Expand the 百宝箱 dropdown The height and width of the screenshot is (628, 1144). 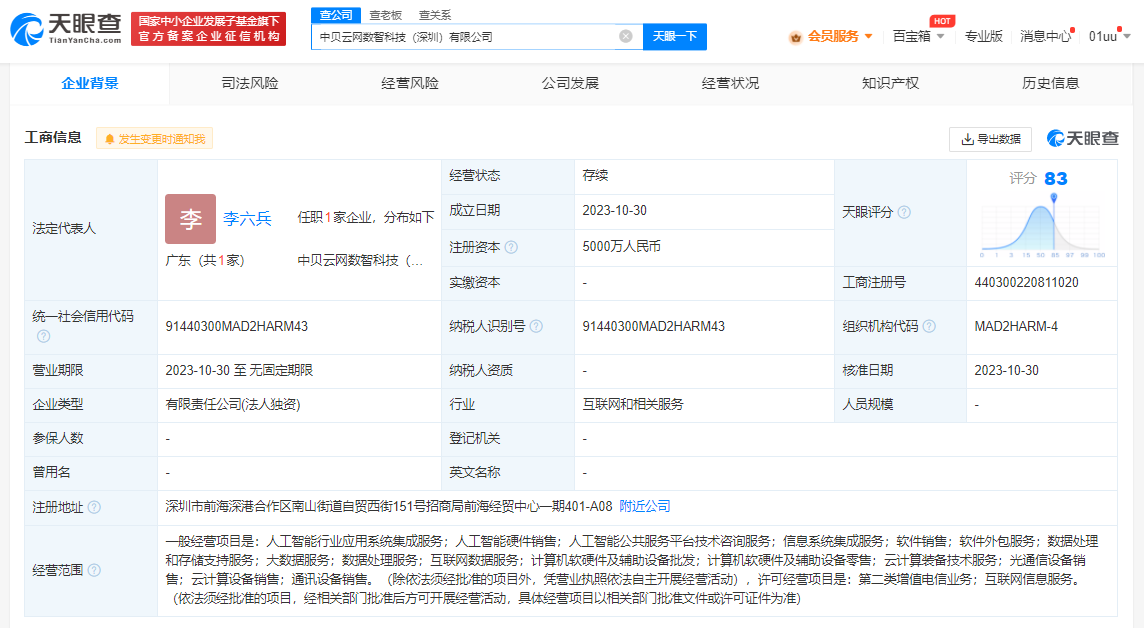coord(917,36)
